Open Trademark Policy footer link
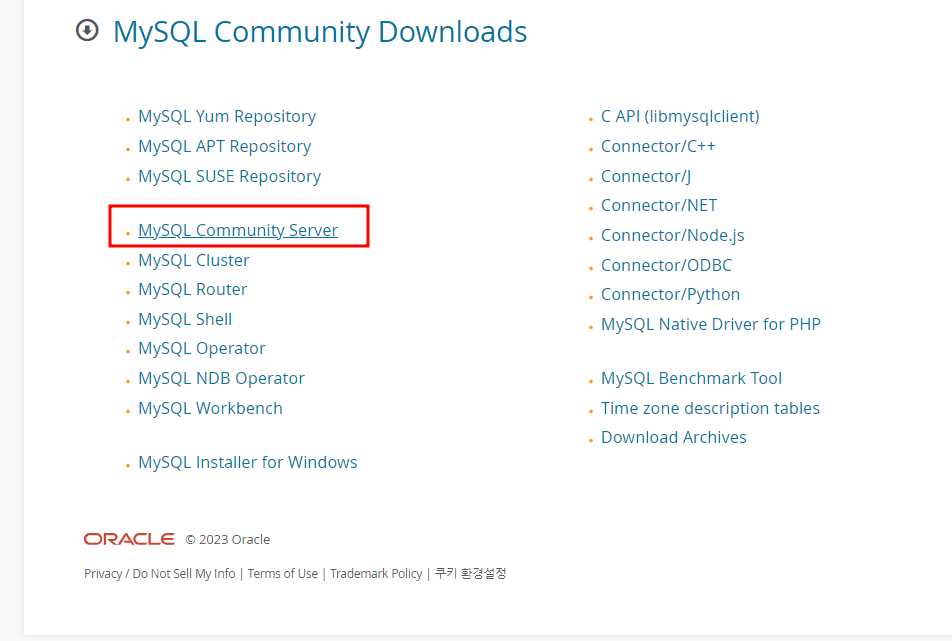The image size is (952, 641). [x=376, y=574]
